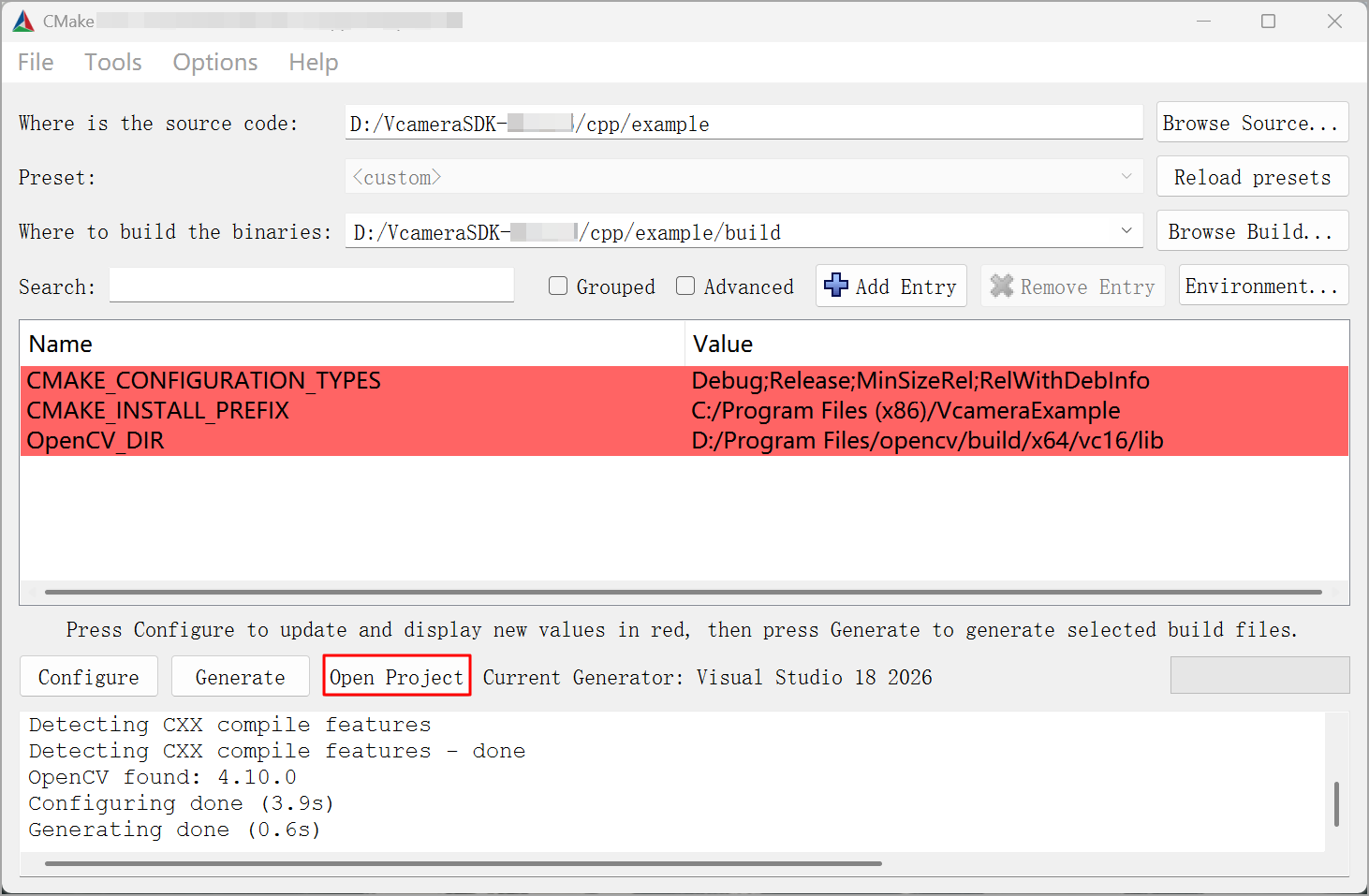Click the Remove Entry button
Viewport: 1369px width, 896px height.
pyautogui.click(x=1073, y=286)
